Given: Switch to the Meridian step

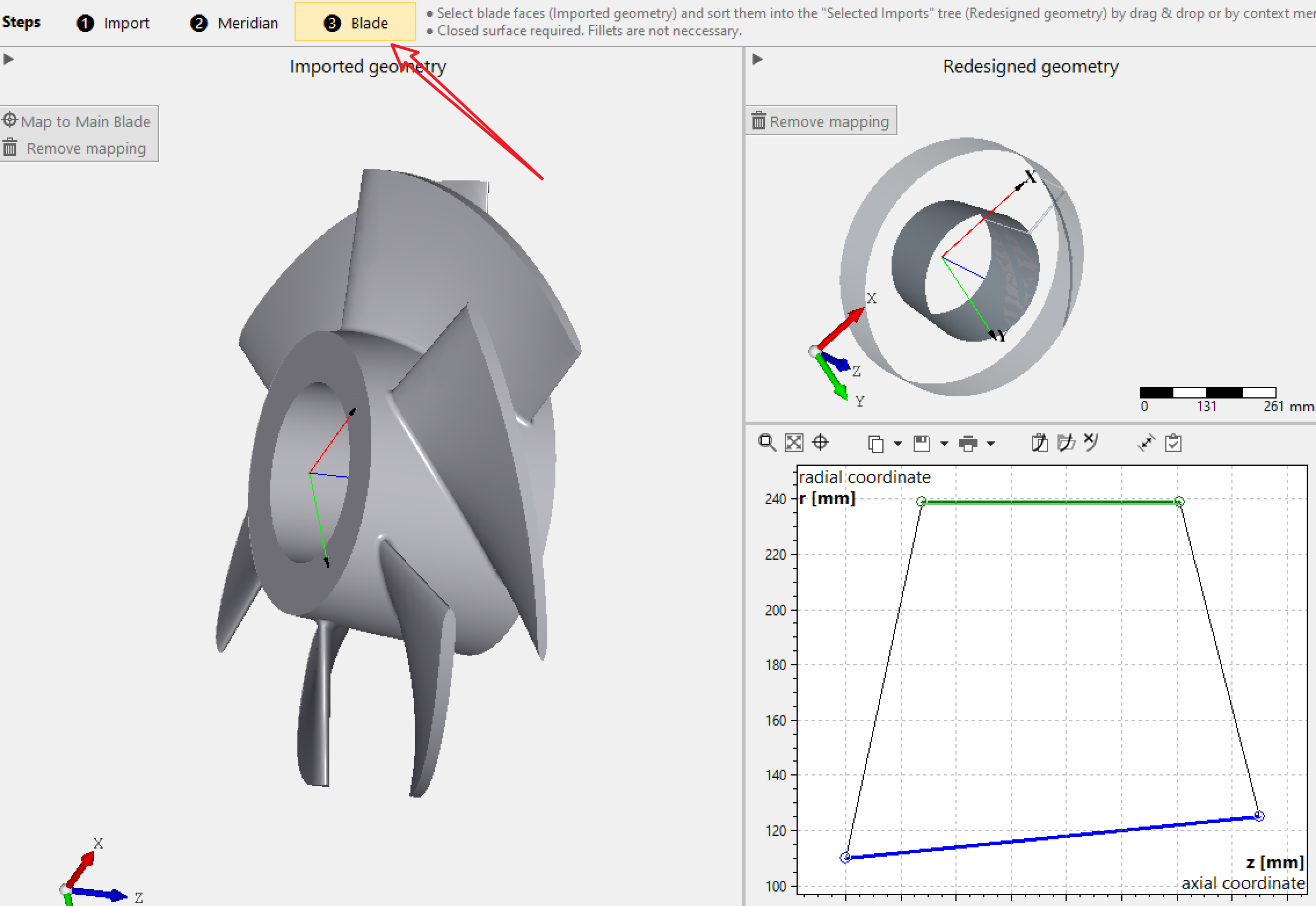Looking at the screenshot, I should (x=235, y=23).
